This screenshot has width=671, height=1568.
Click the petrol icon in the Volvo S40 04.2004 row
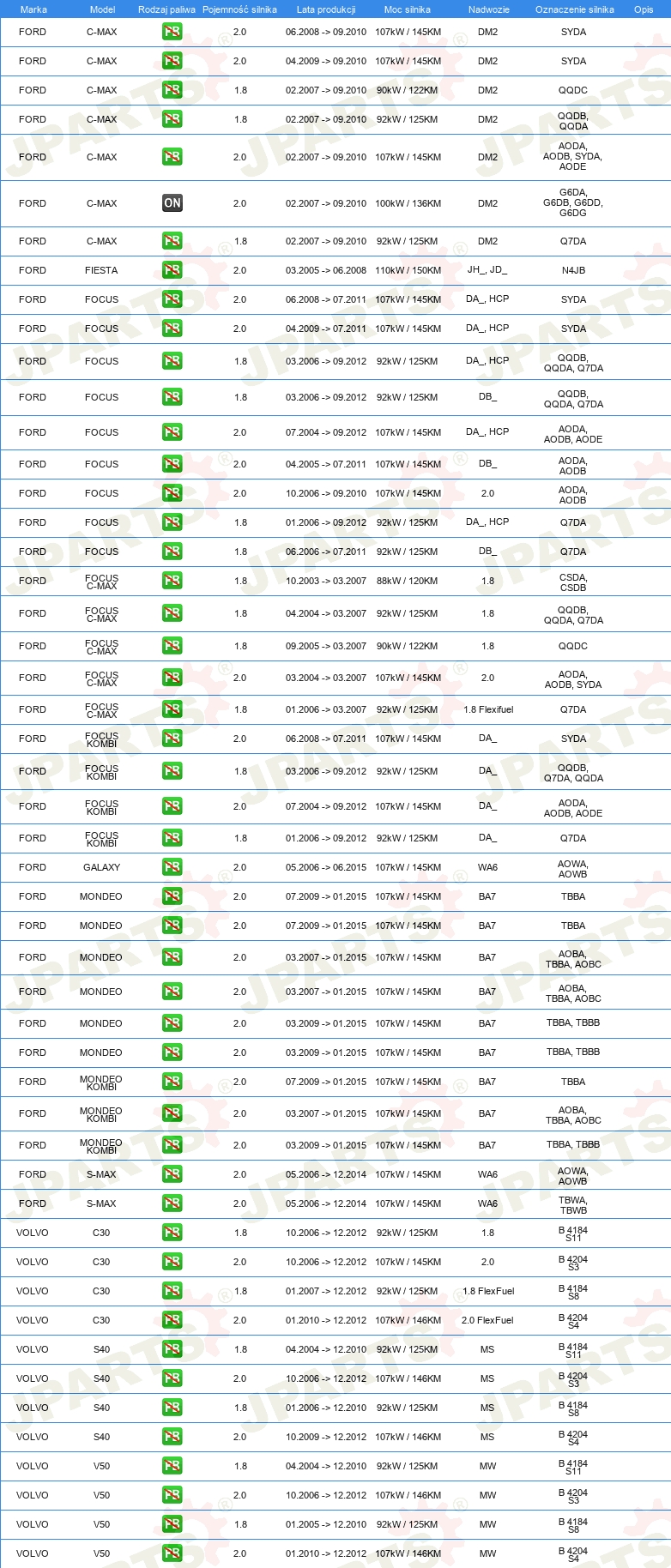pyautogui.click(x=172, y=1349)
